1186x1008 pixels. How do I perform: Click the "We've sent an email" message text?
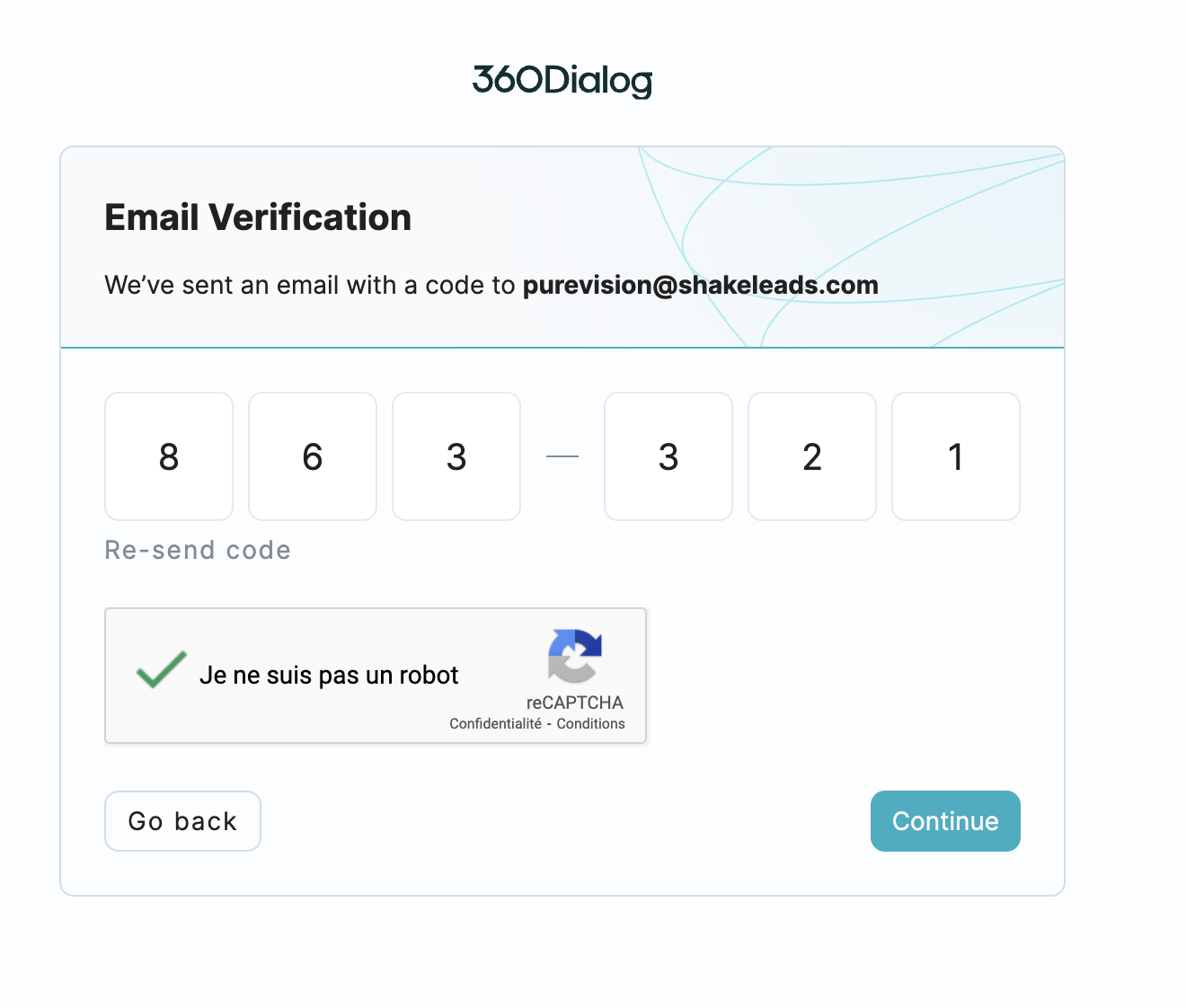click(310, 286)
